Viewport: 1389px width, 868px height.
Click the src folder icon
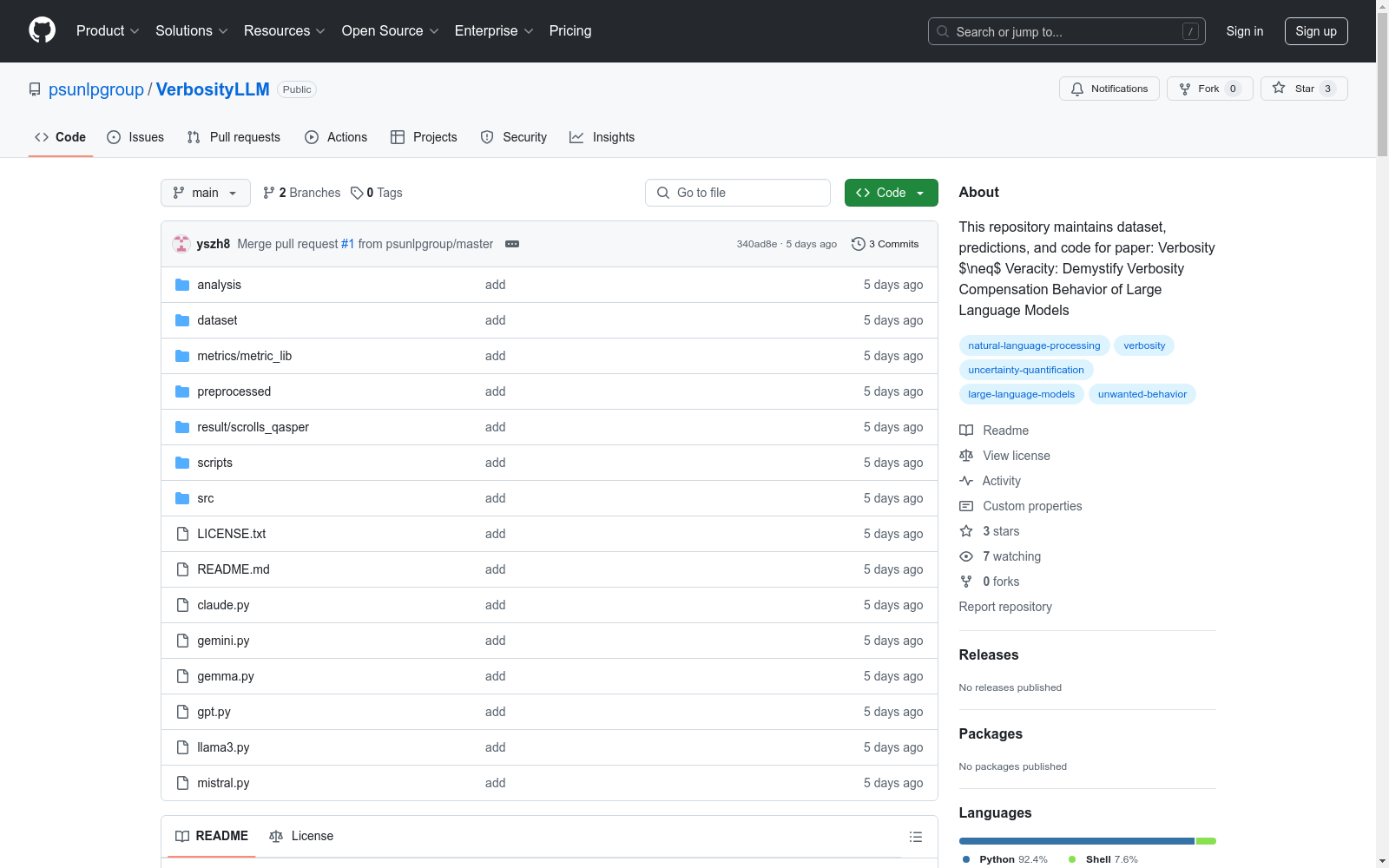tap(182, 498)
